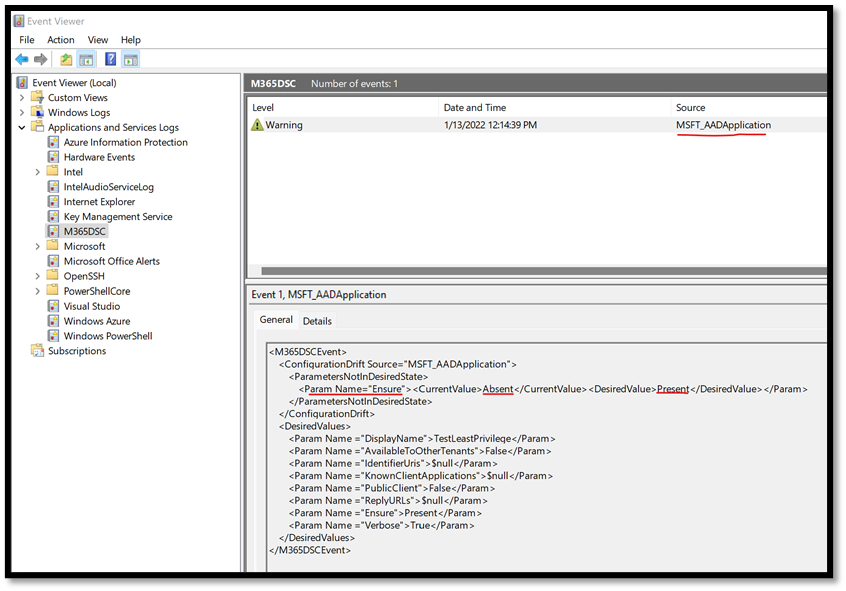Expand the Windows Logs node
This screenshot has height=591, width=846.
coord(22,112)
